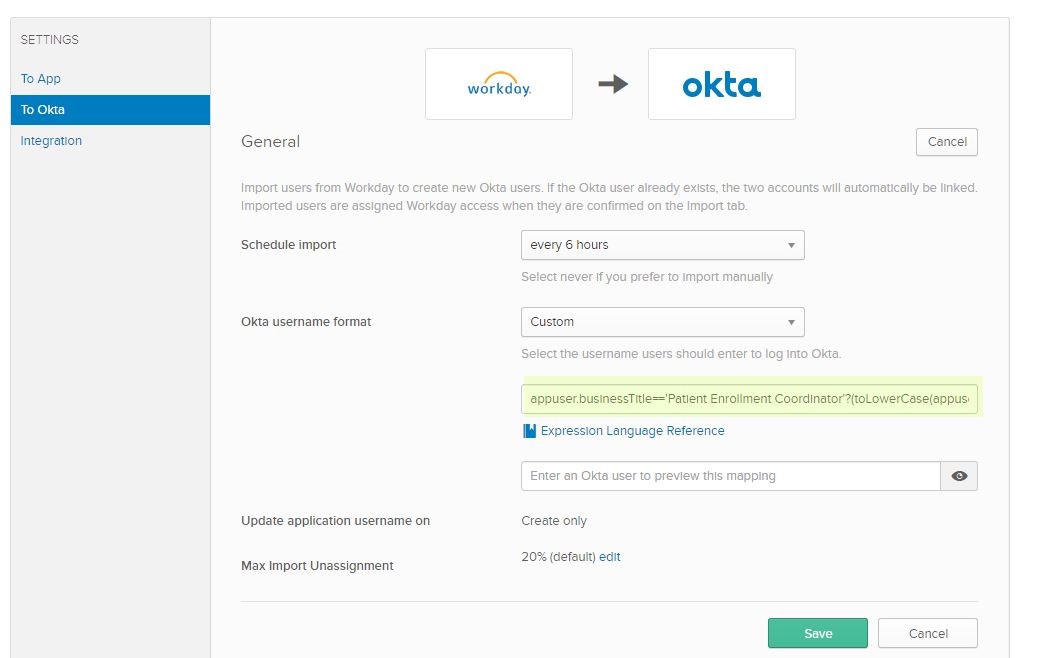Expand the Okta username format dropdown
This screenshot has width=1049, height=658.
[x=662, y=322]
